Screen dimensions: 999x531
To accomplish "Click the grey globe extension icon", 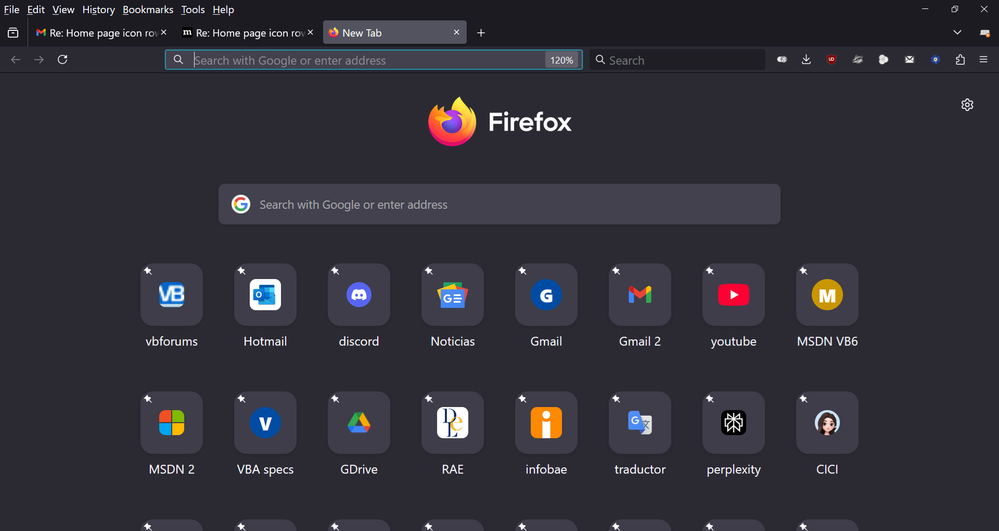I will click(858, 59).
